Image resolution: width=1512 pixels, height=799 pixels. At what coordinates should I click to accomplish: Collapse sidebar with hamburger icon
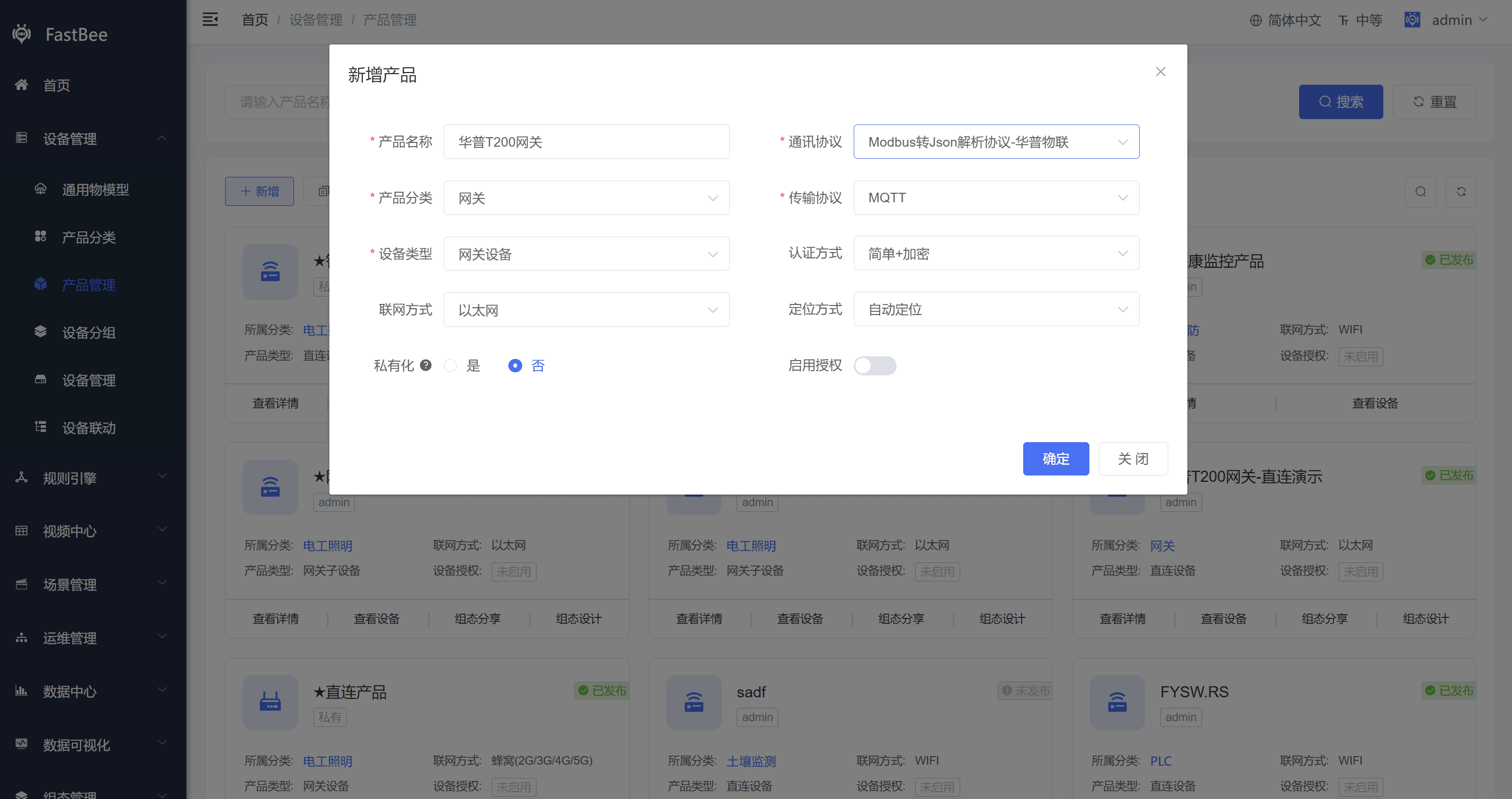pyautogui.click(x=210, y=20)
